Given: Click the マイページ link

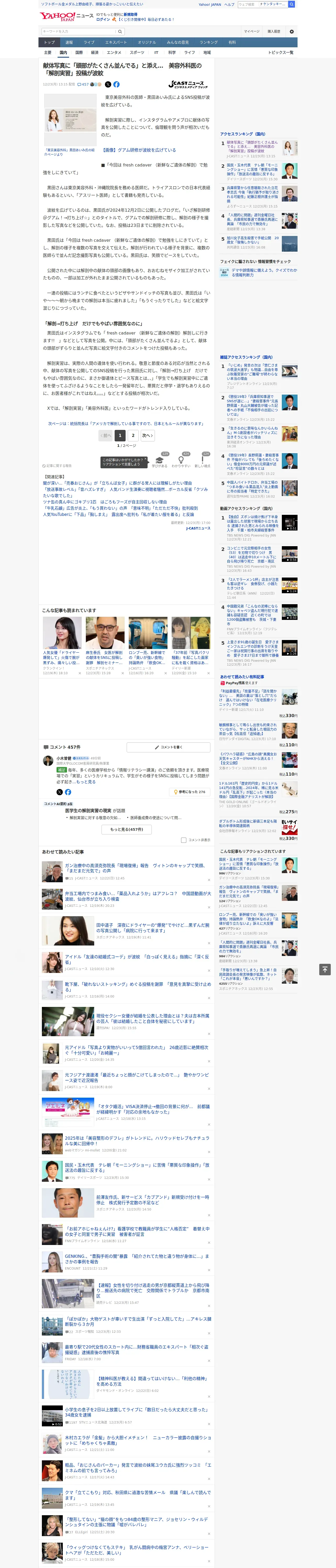Looking at the screenshot, I should [x=252, y=32].
